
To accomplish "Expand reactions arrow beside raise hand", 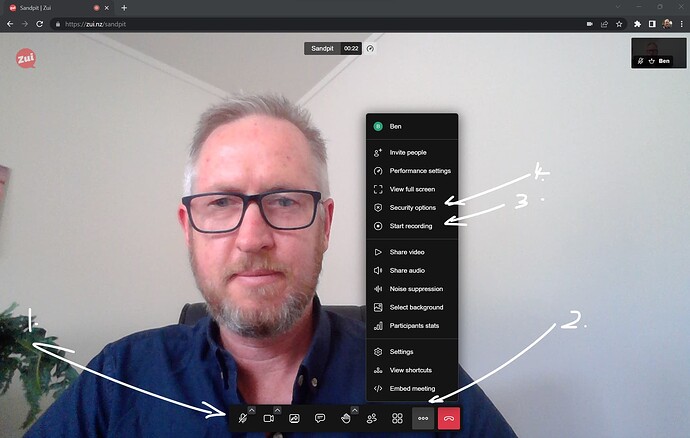I will 355,410.
